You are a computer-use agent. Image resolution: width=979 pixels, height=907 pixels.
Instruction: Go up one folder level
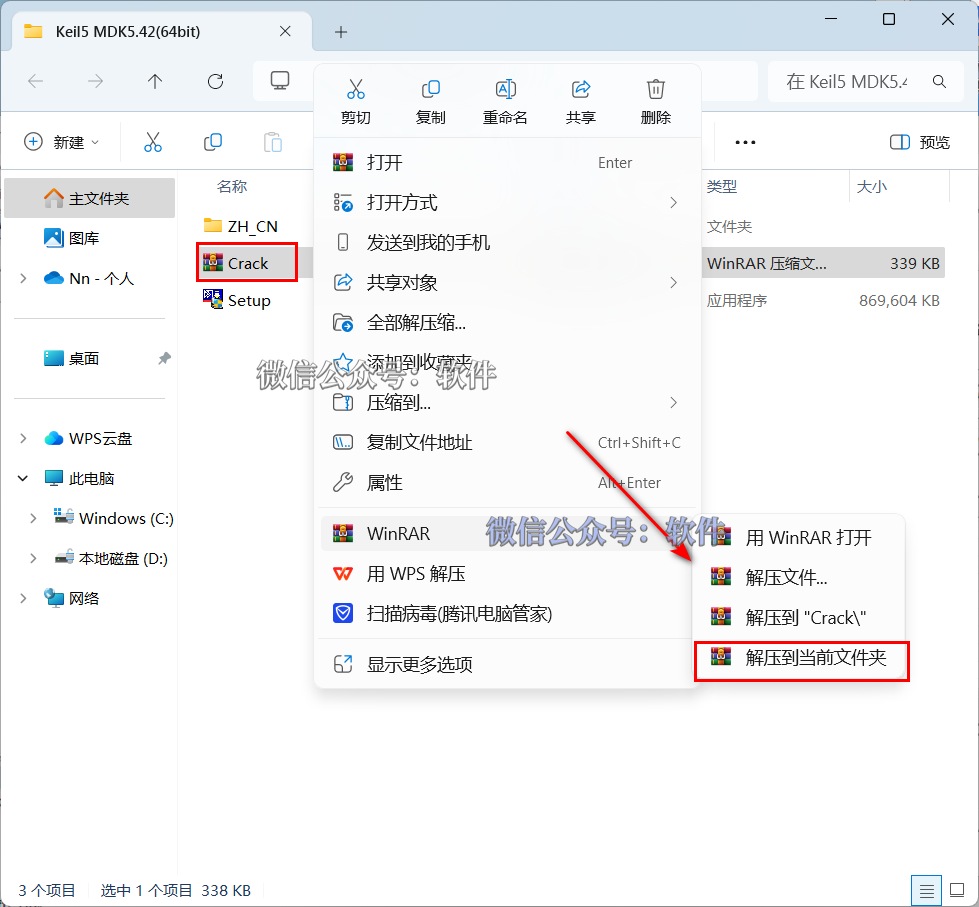click(x=155, y=81)
